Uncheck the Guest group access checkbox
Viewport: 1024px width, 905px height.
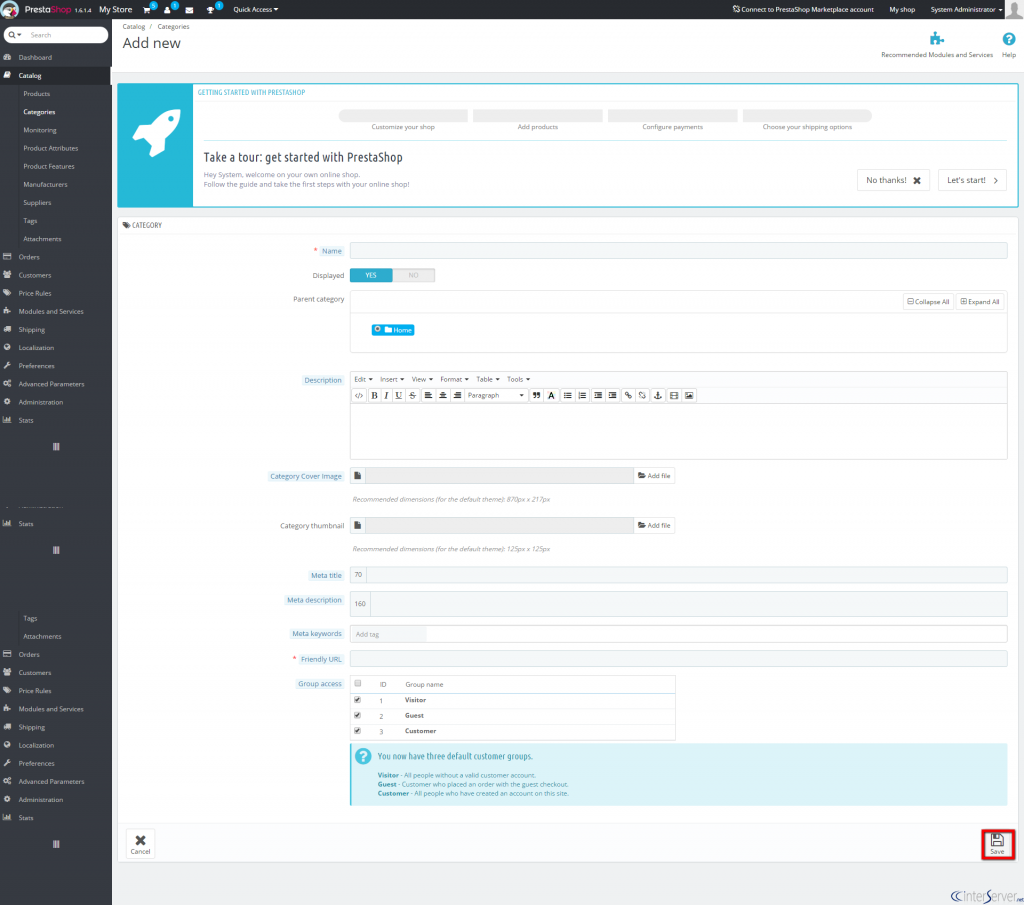click(357, 716)
